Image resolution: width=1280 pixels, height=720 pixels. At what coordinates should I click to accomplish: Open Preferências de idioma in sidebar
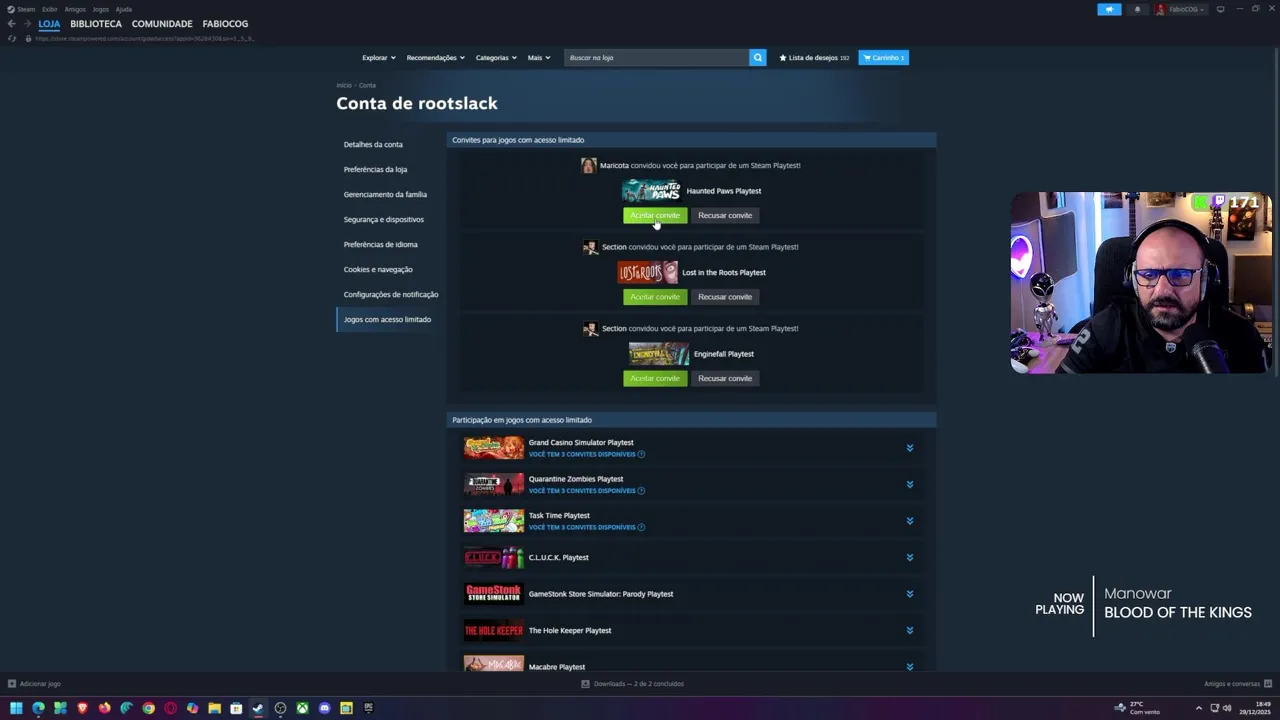[381, 244]
